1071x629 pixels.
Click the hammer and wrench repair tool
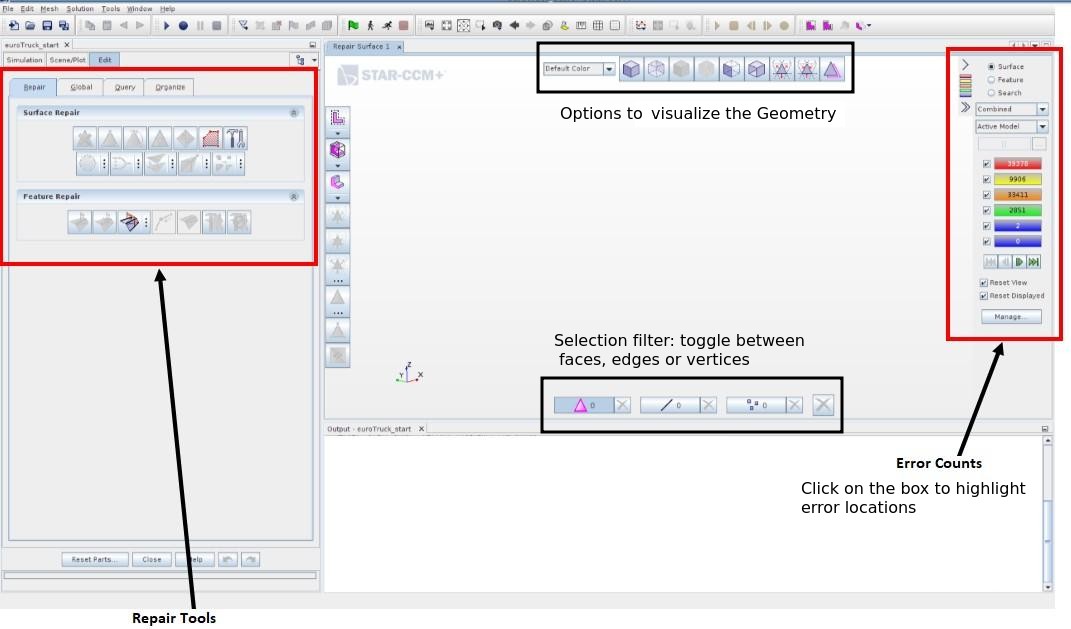click(x=235, y=138)
